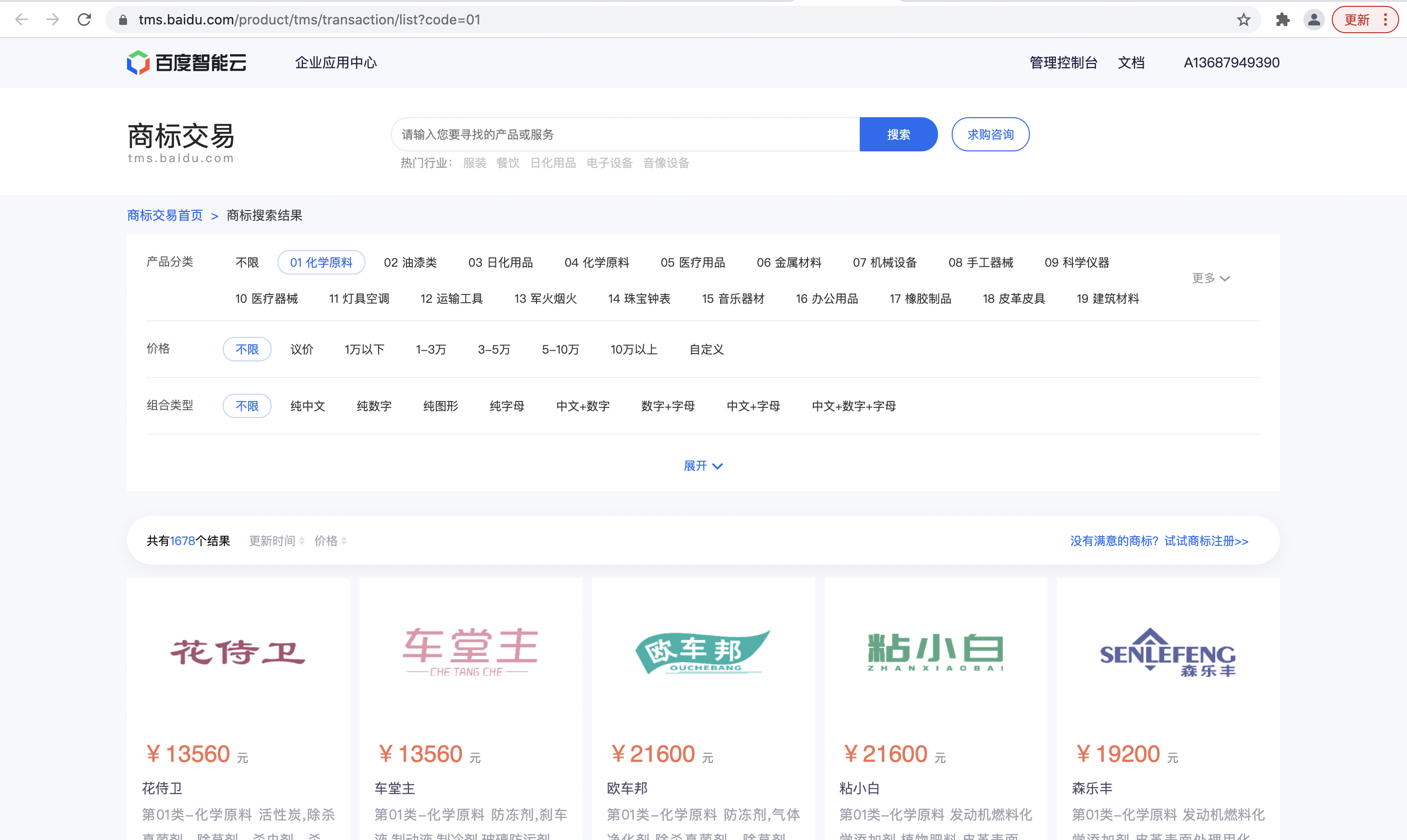This screenshot has width=1407, height=840.
Task: Expand filters with 展开
Action: pyautogui.click(x=703, y=466)
